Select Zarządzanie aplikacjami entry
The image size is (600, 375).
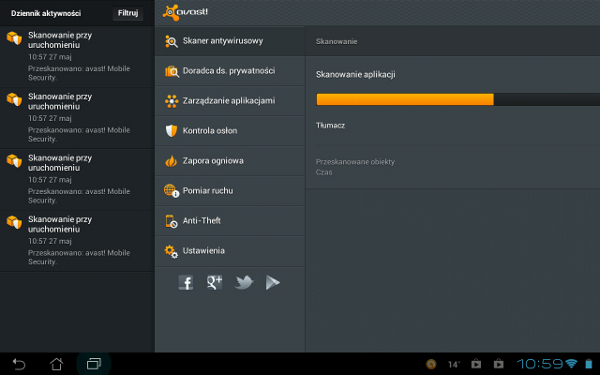click(x=230, y=101)
